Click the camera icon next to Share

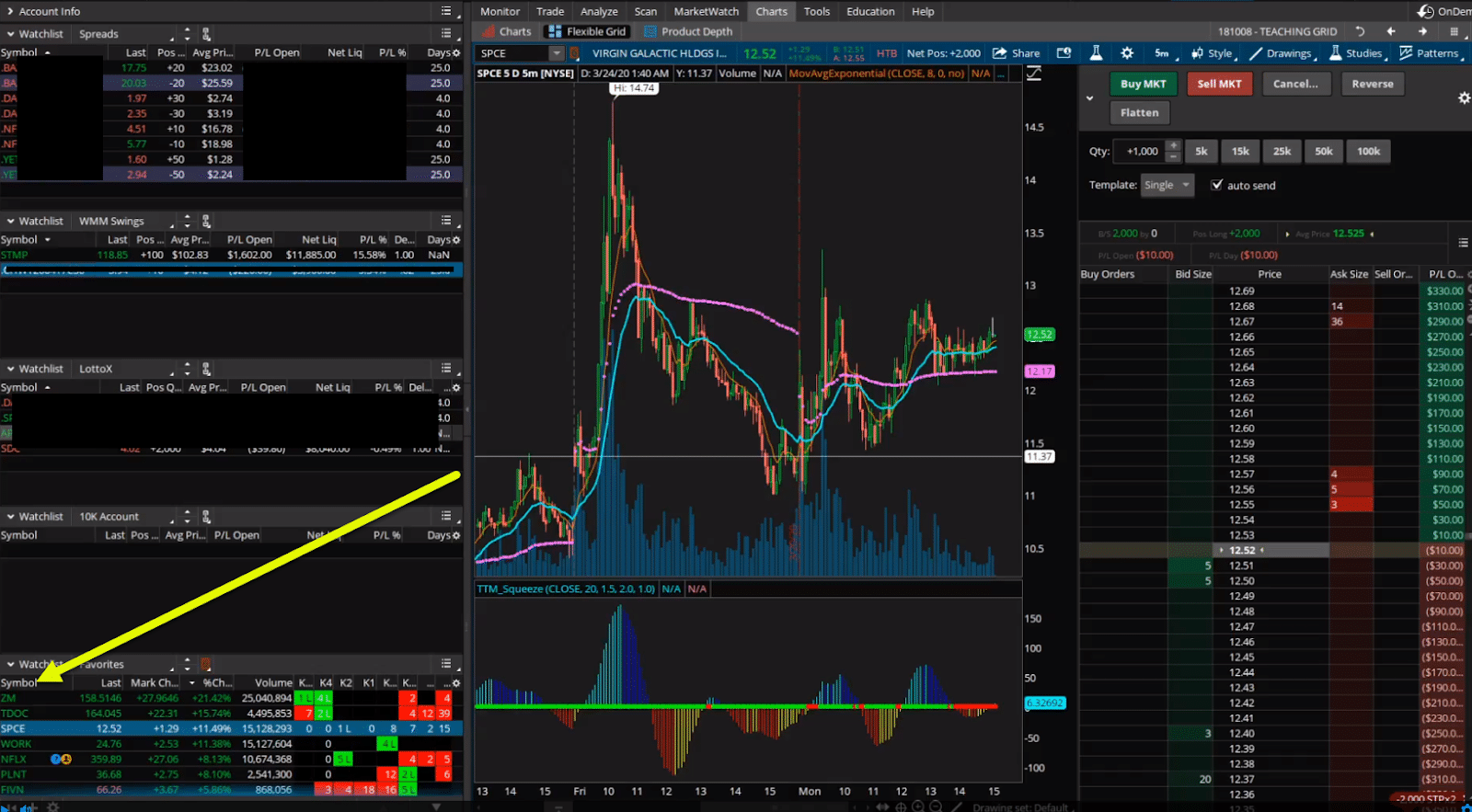click(1064, 53)
